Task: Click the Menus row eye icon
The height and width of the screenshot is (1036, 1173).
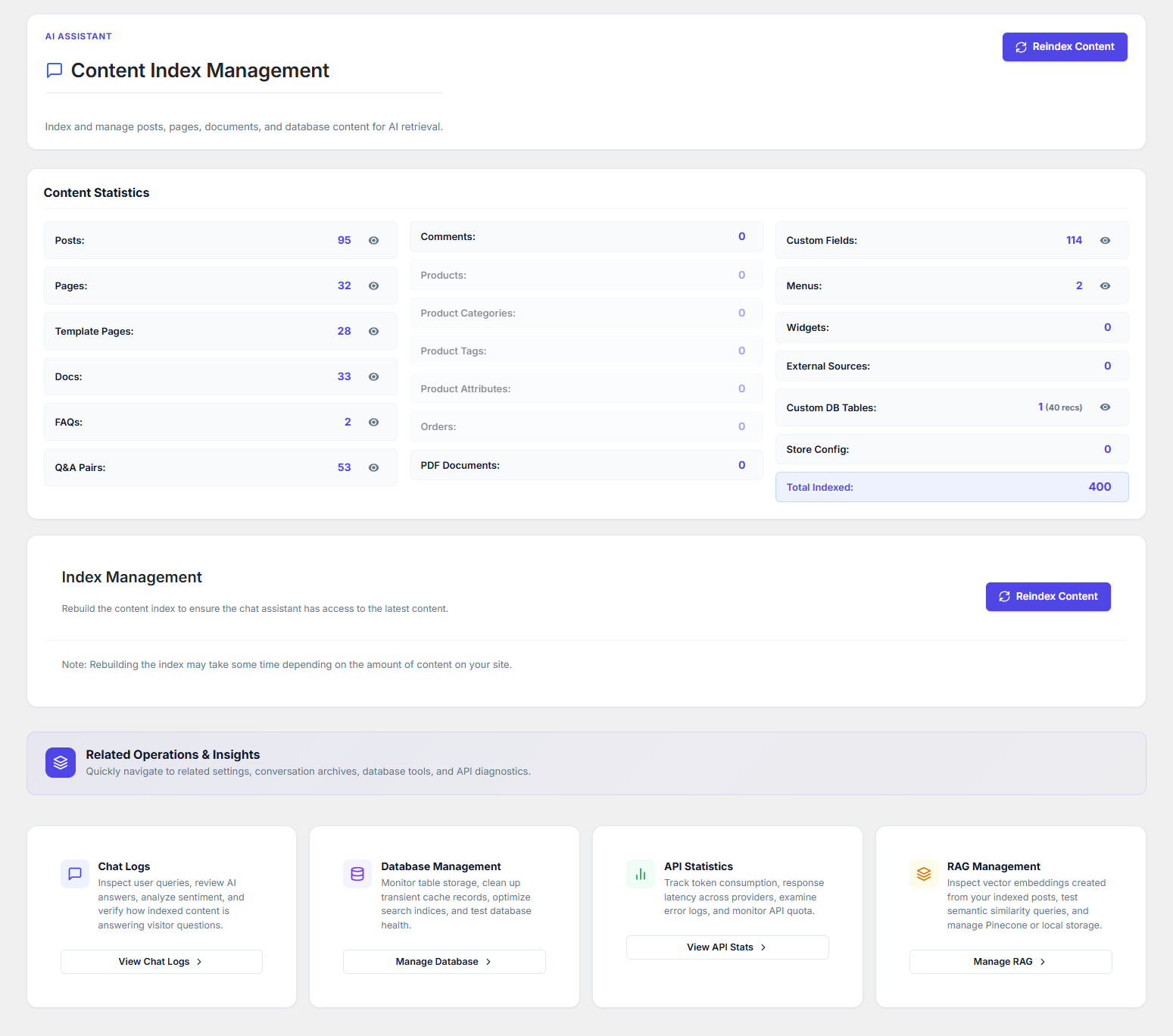Action: click(x=1105, y=286)
